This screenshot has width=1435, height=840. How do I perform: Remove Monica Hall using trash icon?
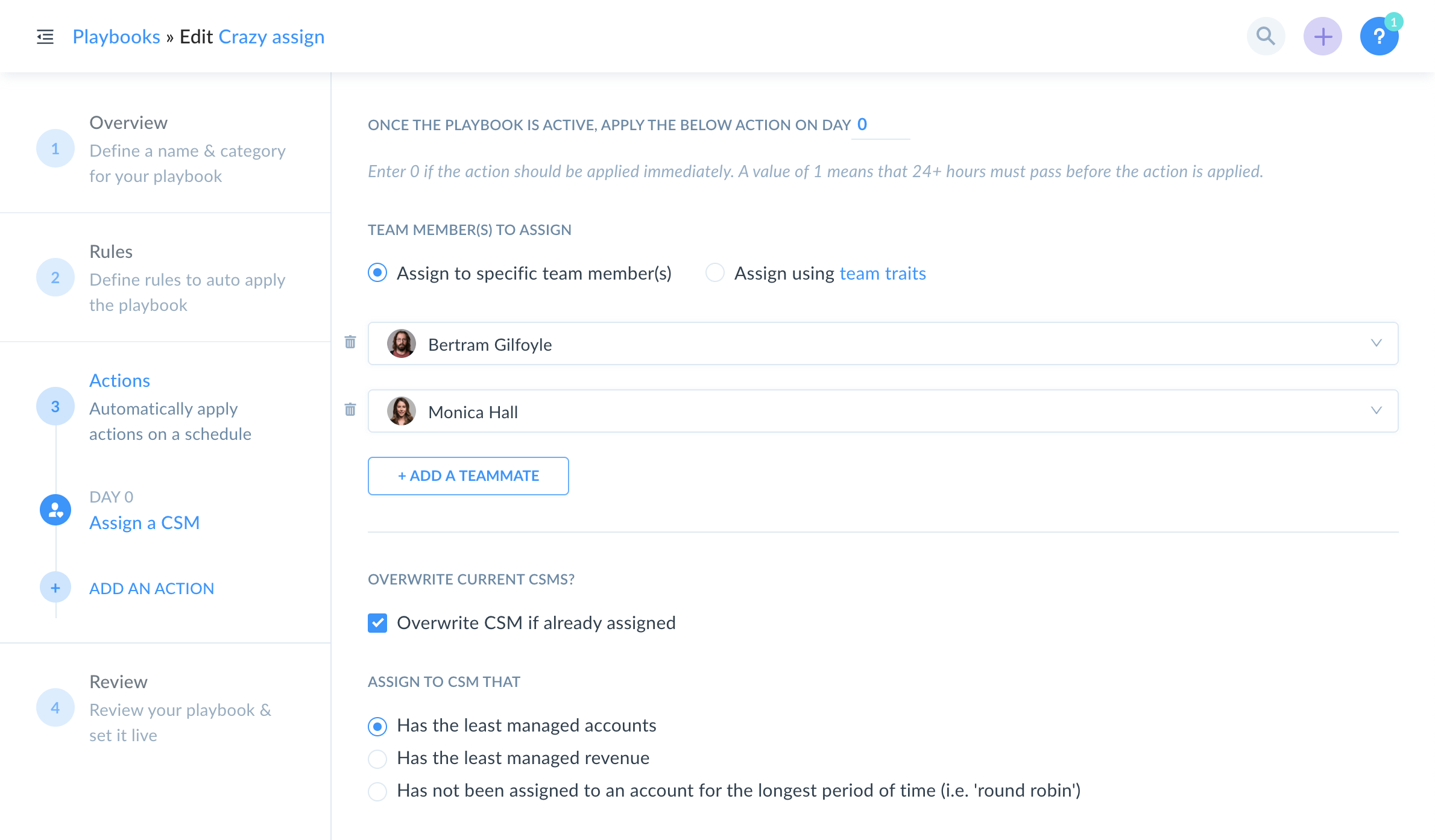[x=350, y=410]
